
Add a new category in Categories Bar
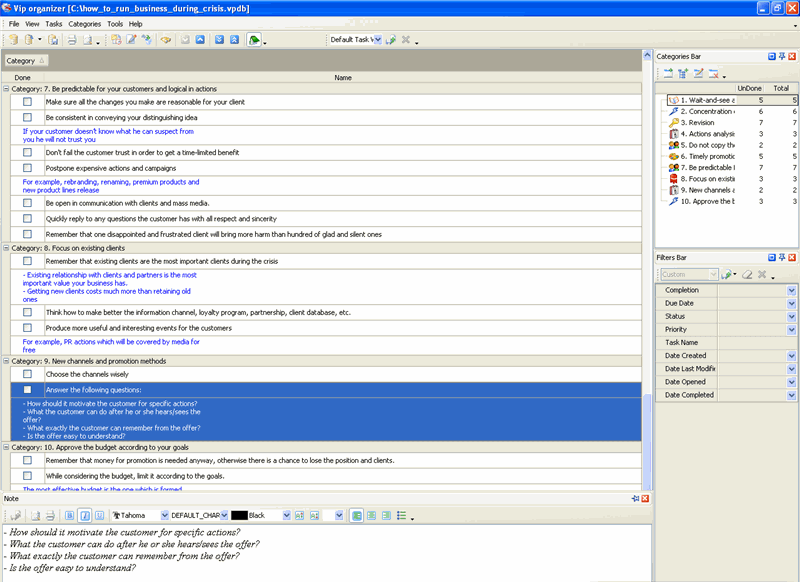pyautogui.click(x=668, y=74)
